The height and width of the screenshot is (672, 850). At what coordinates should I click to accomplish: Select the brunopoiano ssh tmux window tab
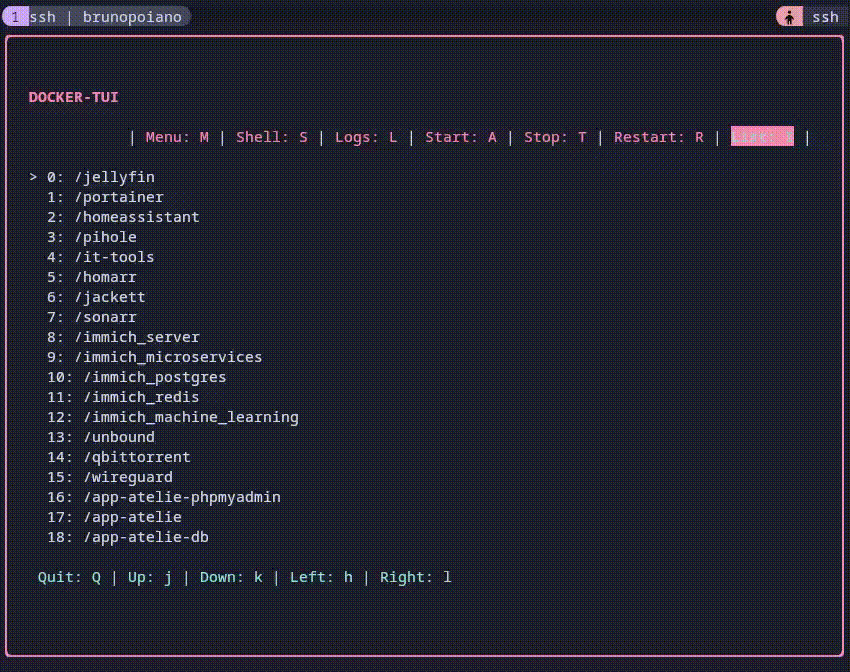tap(97, 16)
